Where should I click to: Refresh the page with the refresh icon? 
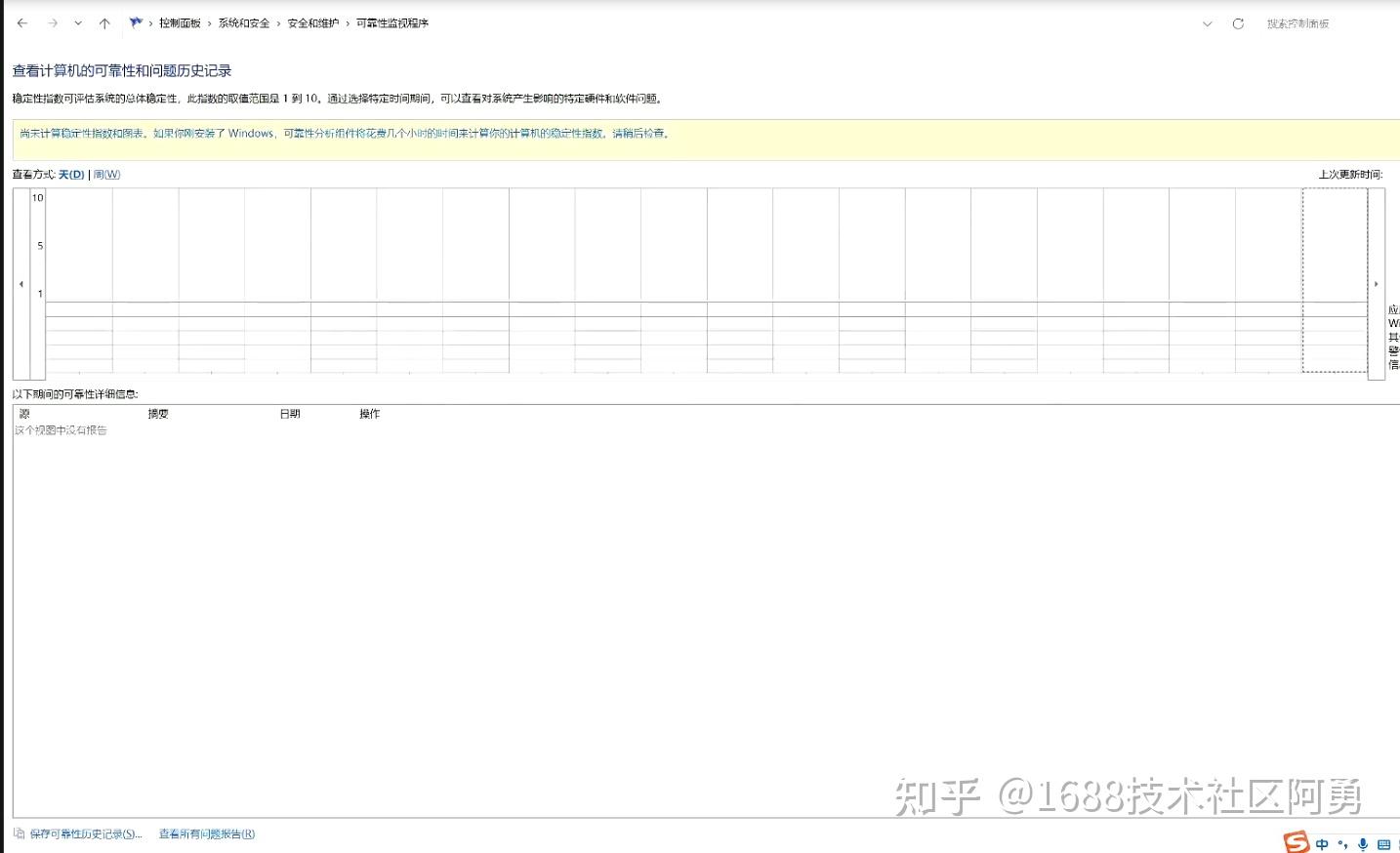click(x=1237, y=22)
